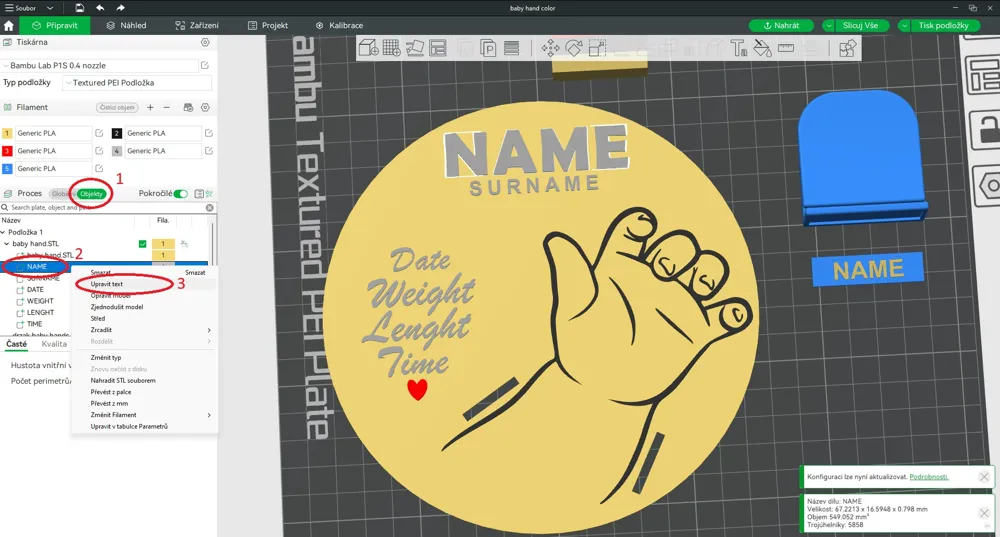Uncheck the printable checkbox for baby hand.STL

[142, 244]
